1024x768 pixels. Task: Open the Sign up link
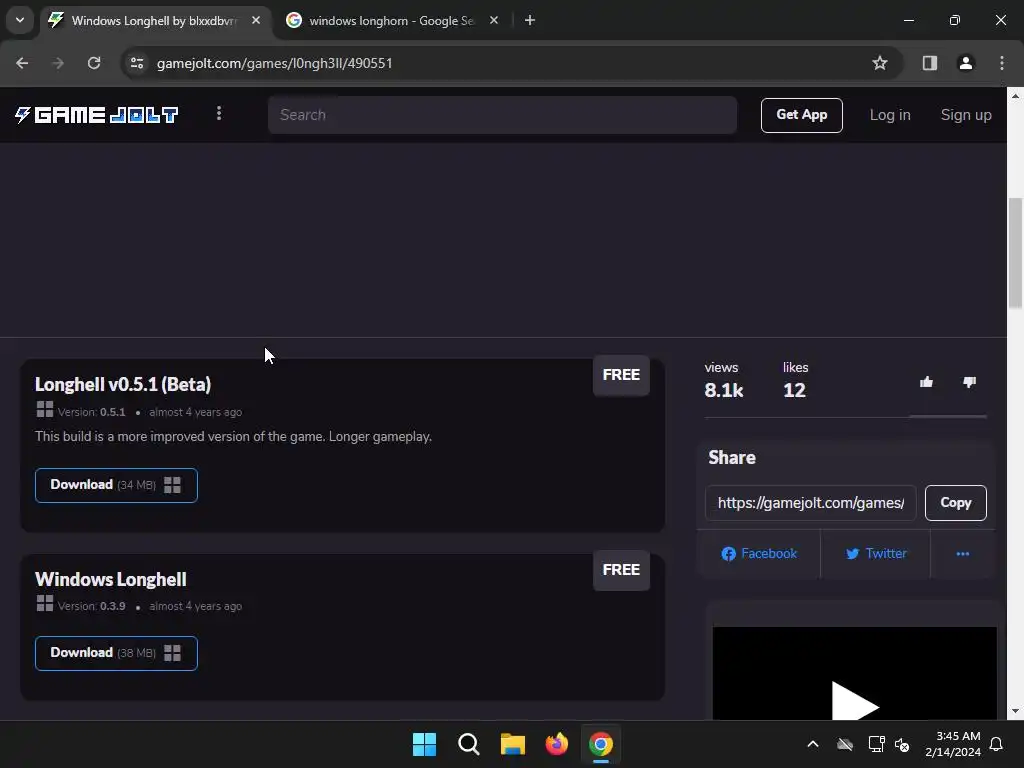(966, 115)
